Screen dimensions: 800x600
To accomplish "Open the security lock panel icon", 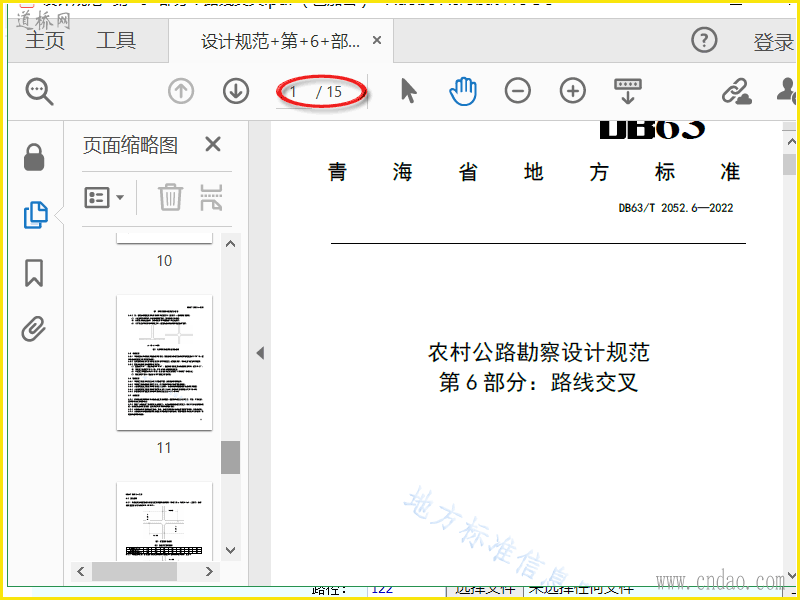I will tap(34, 157).
